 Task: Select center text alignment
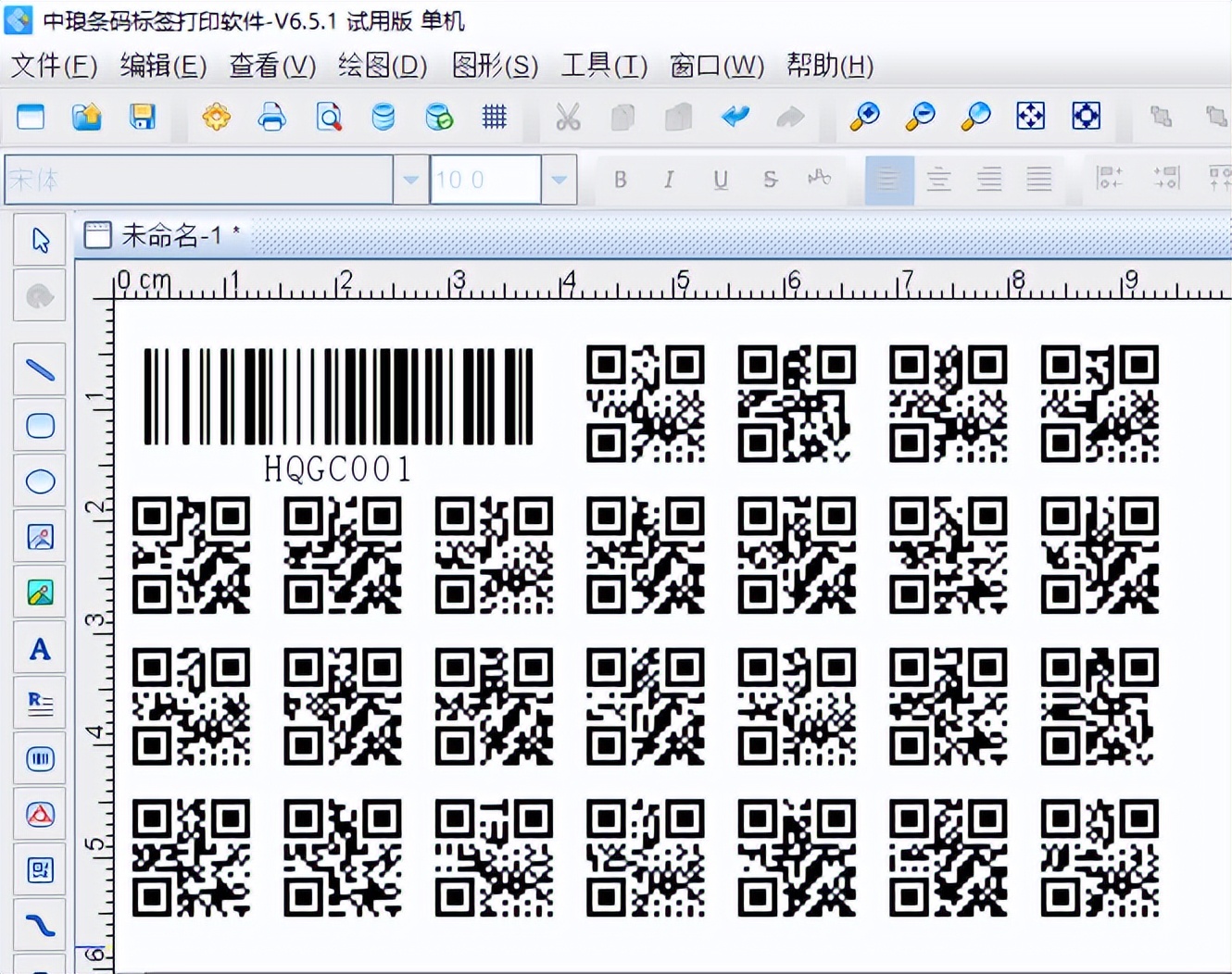click(939, 180)
